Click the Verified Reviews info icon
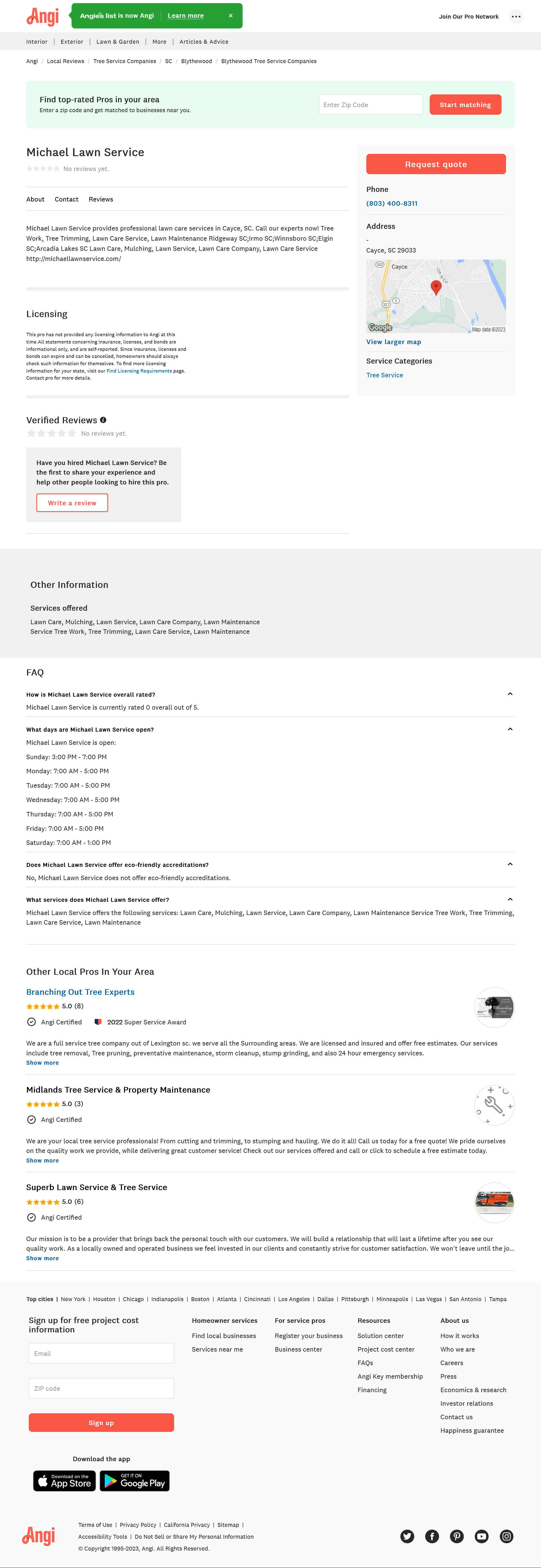The height and width of the screenshot is (1568, 541). (103, 420)
